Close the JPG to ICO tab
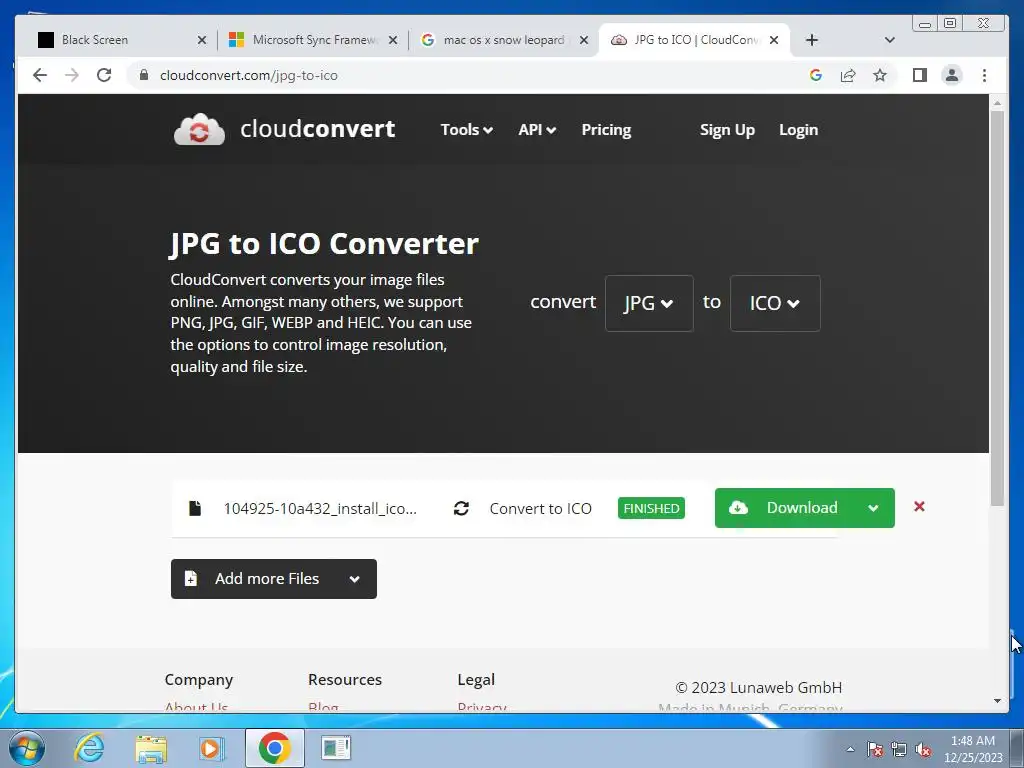 coord(774,40)
